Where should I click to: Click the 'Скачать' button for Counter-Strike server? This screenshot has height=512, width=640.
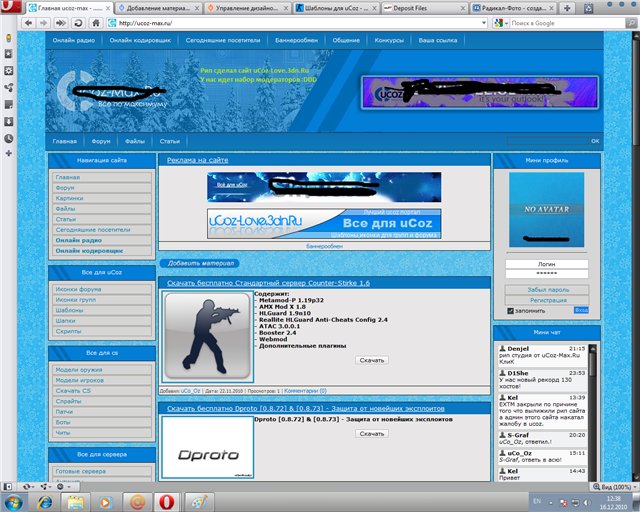point(371,359)
